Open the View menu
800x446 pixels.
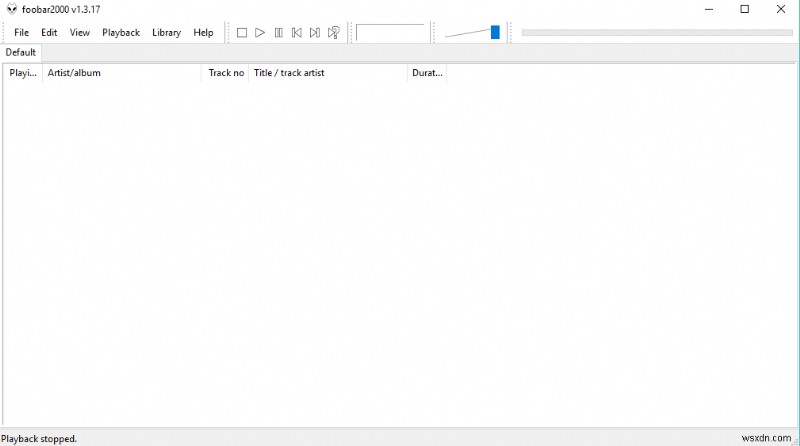click(80, 33)
